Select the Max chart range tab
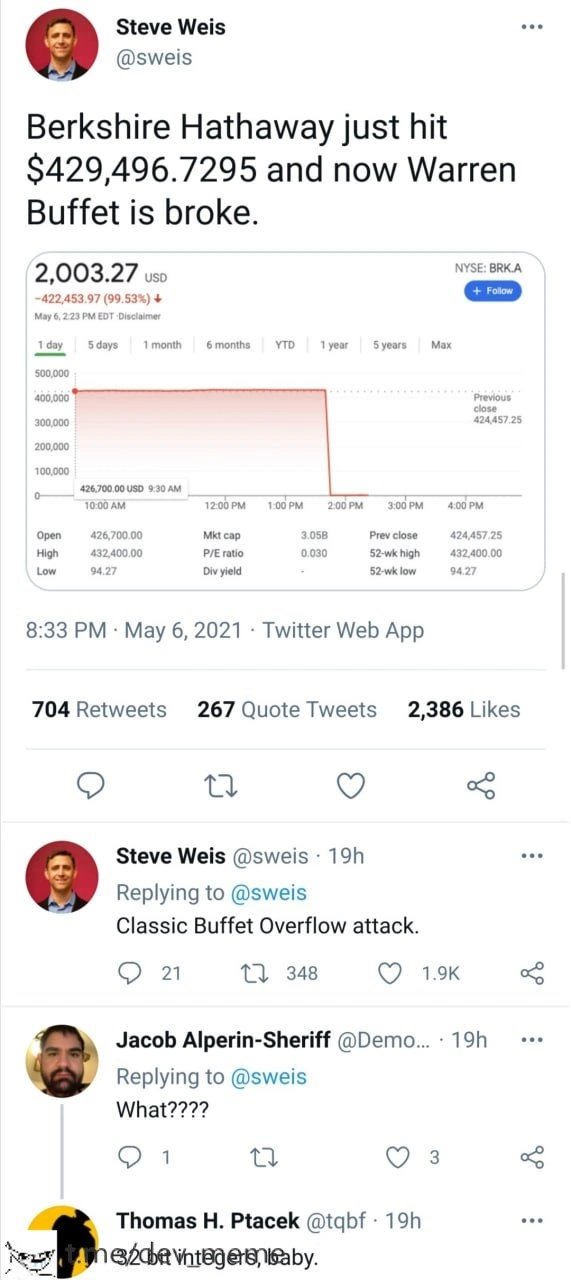The height and width of the screenshot is (1280, 571). [x=441, y=345]
